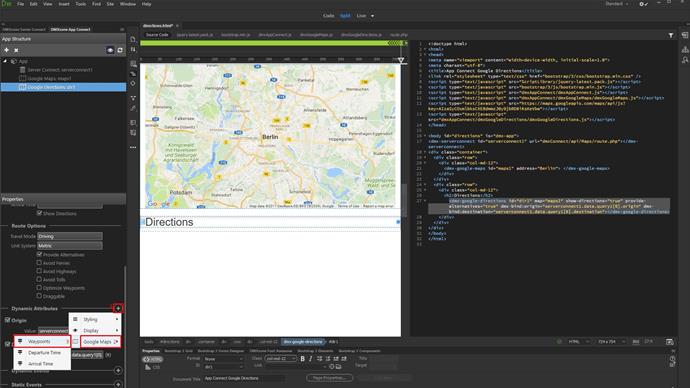Open the Format dropdown in Properties
This screenshot has width=690, height=388.
point(223,359)
